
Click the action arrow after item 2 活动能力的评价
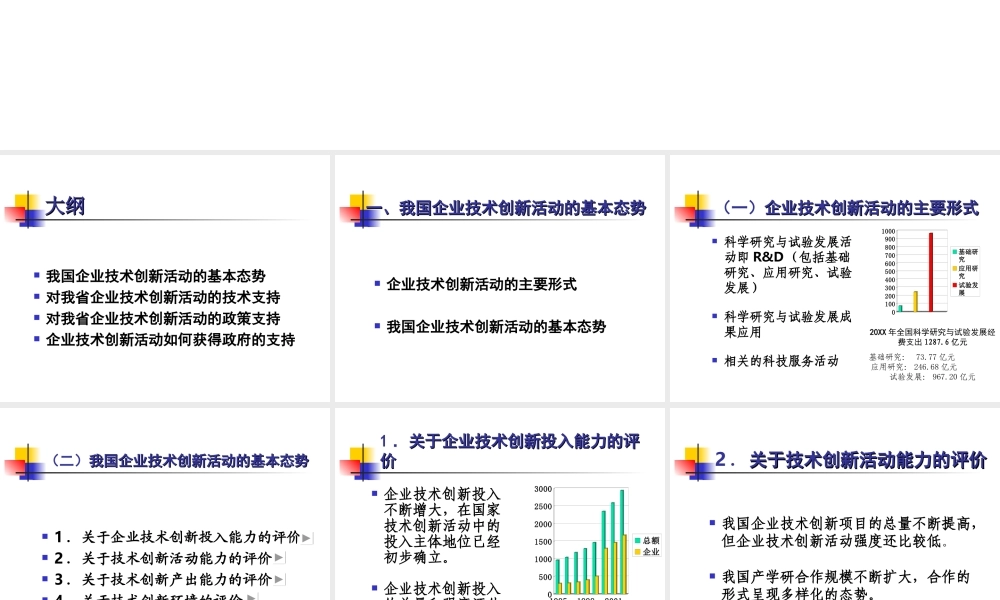point(279,558)
